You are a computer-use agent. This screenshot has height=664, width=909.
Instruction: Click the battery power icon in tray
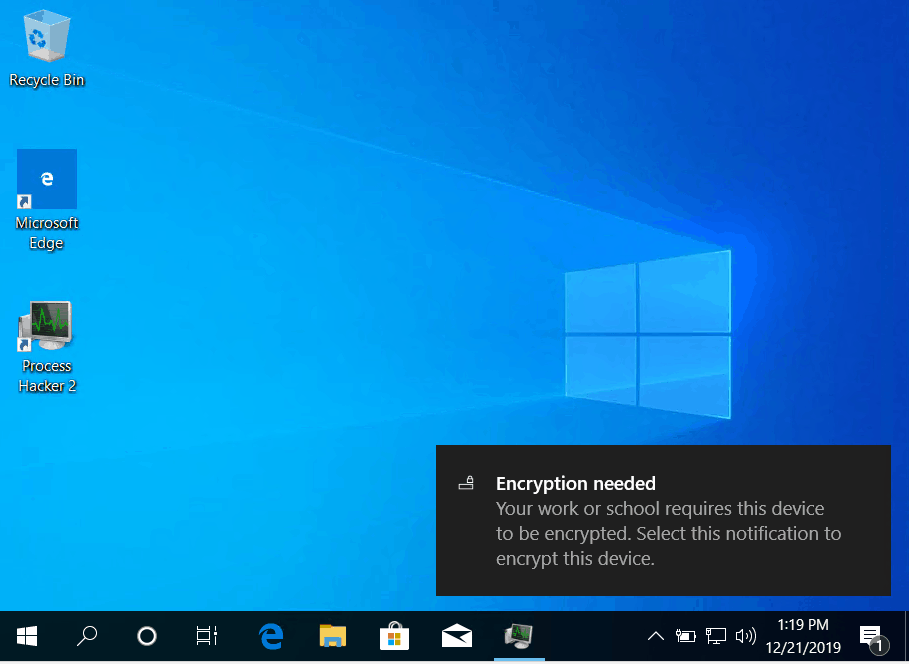pos(686,635)
